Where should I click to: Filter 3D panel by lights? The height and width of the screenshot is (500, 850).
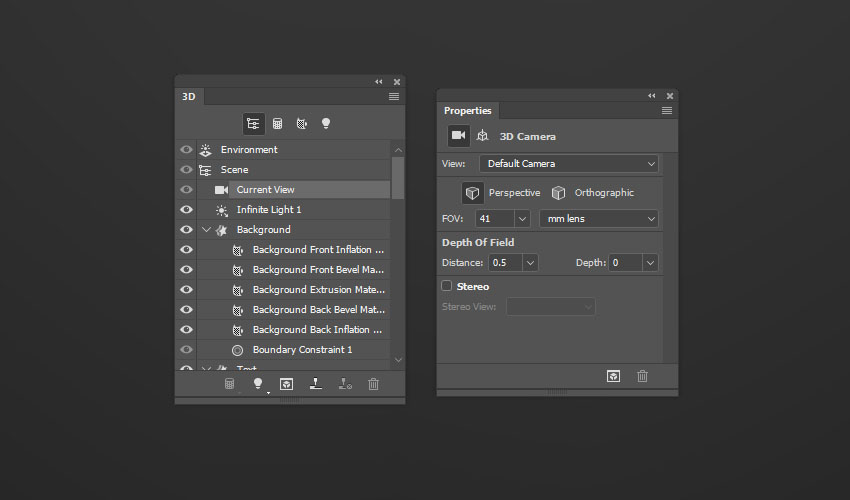tap(326, 124)
